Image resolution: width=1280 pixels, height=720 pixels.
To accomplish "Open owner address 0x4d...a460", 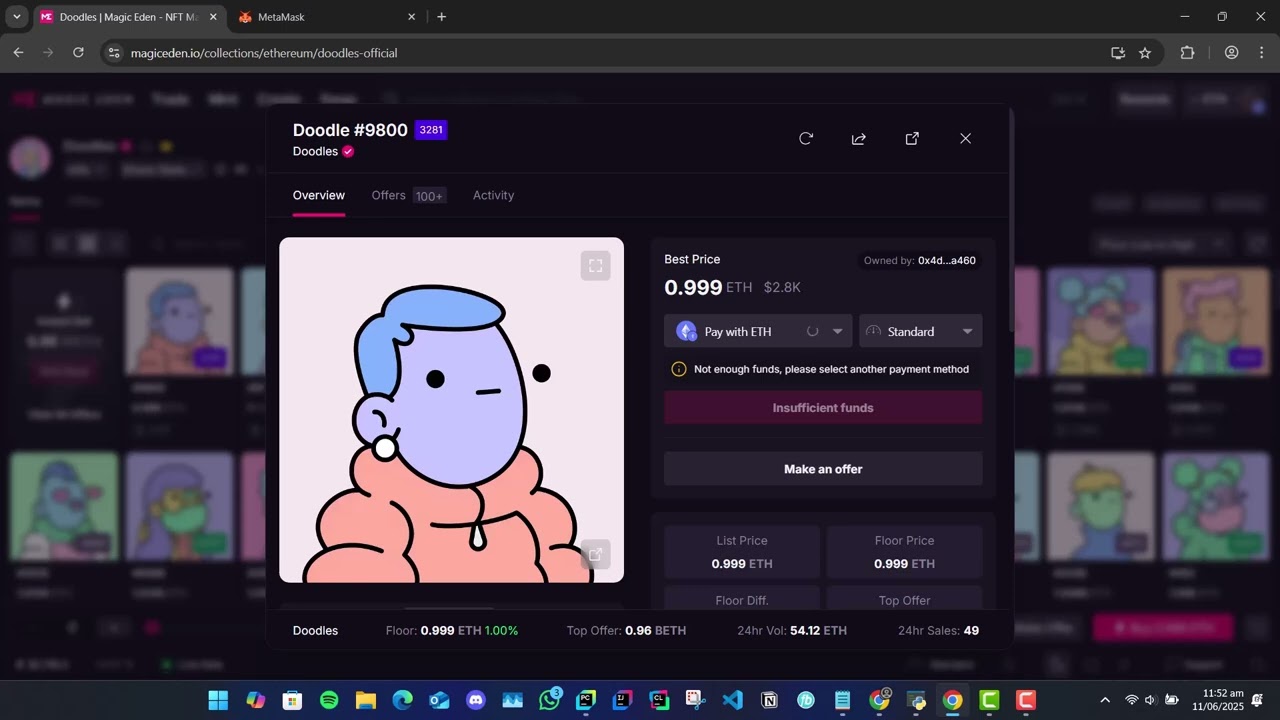I will [947, 261].
